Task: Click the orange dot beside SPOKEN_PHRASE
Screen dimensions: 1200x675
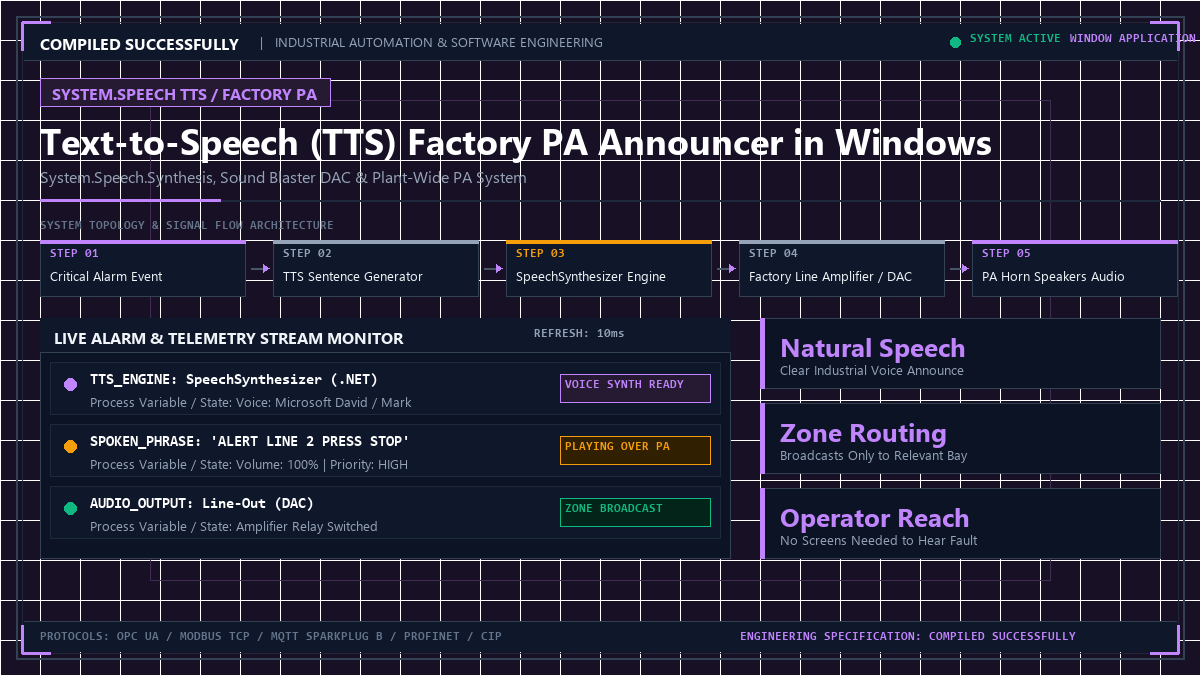Action: tap(70, 447)
